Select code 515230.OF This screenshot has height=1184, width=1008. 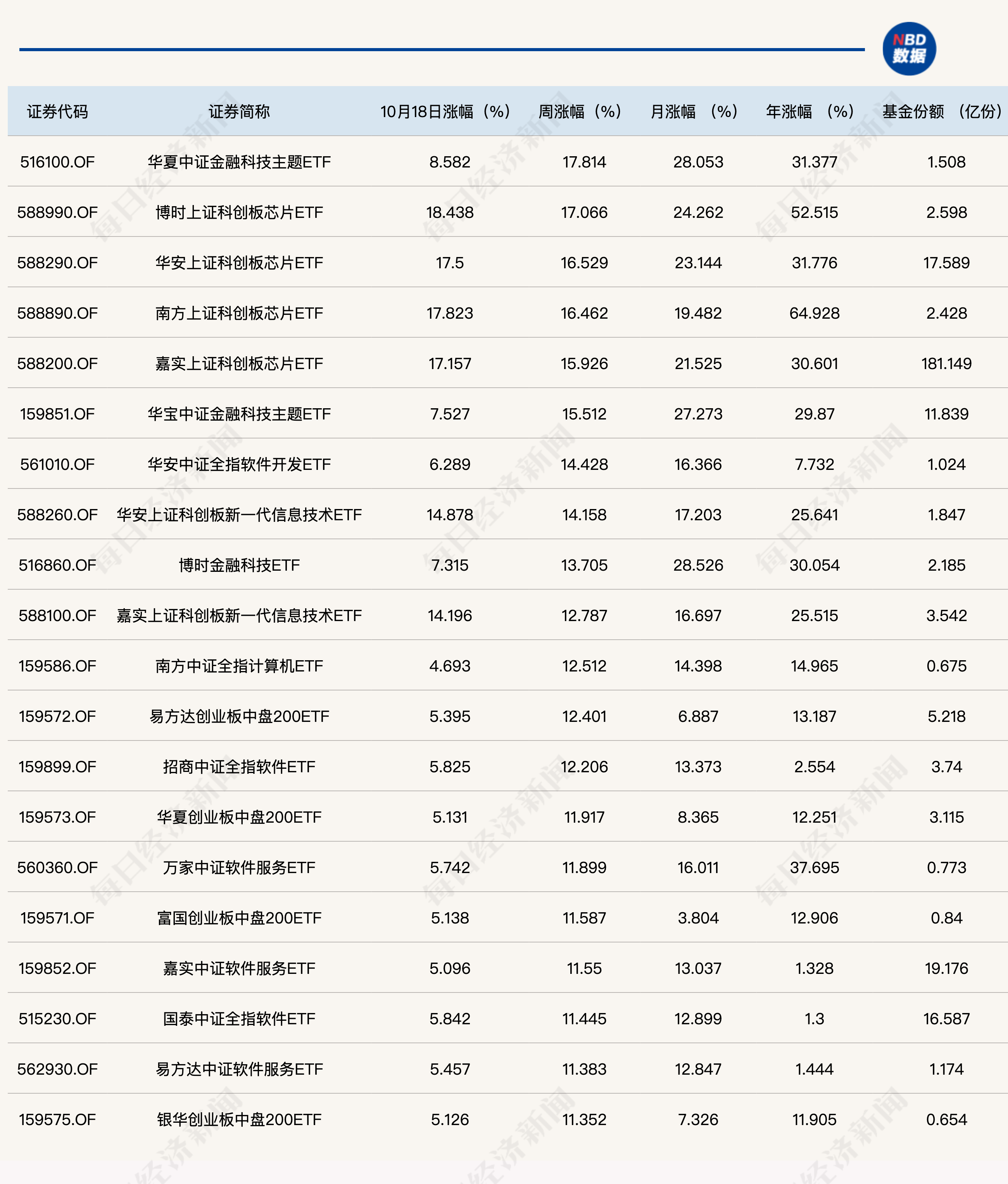coord(57,1018)
